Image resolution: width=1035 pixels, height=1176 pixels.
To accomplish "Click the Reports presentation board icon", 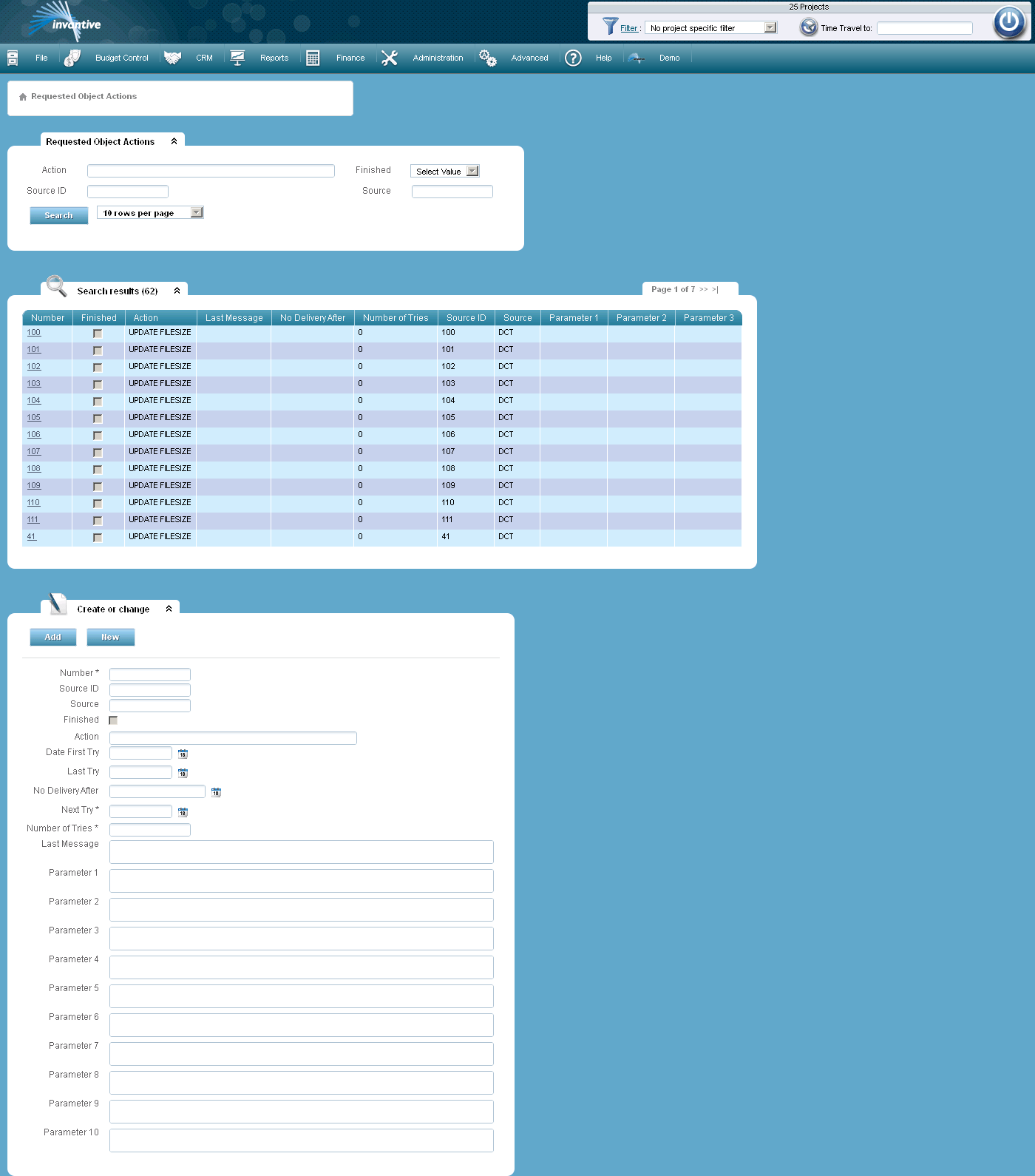I will 237,58.
